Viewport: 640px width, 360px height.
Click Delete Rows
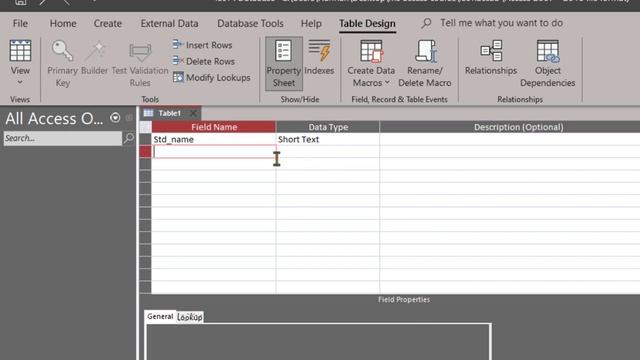click(x=204, y=61)
